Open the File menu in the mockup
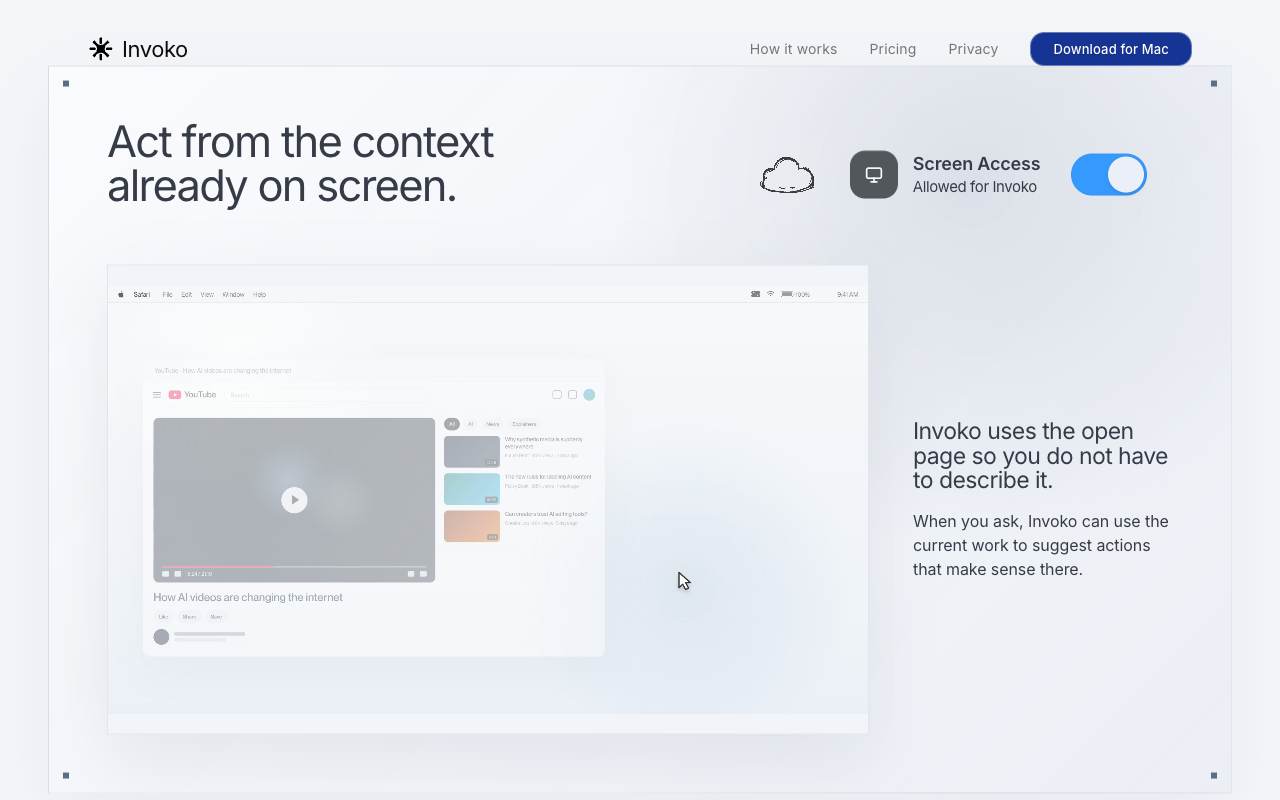 tap(167, 294)
